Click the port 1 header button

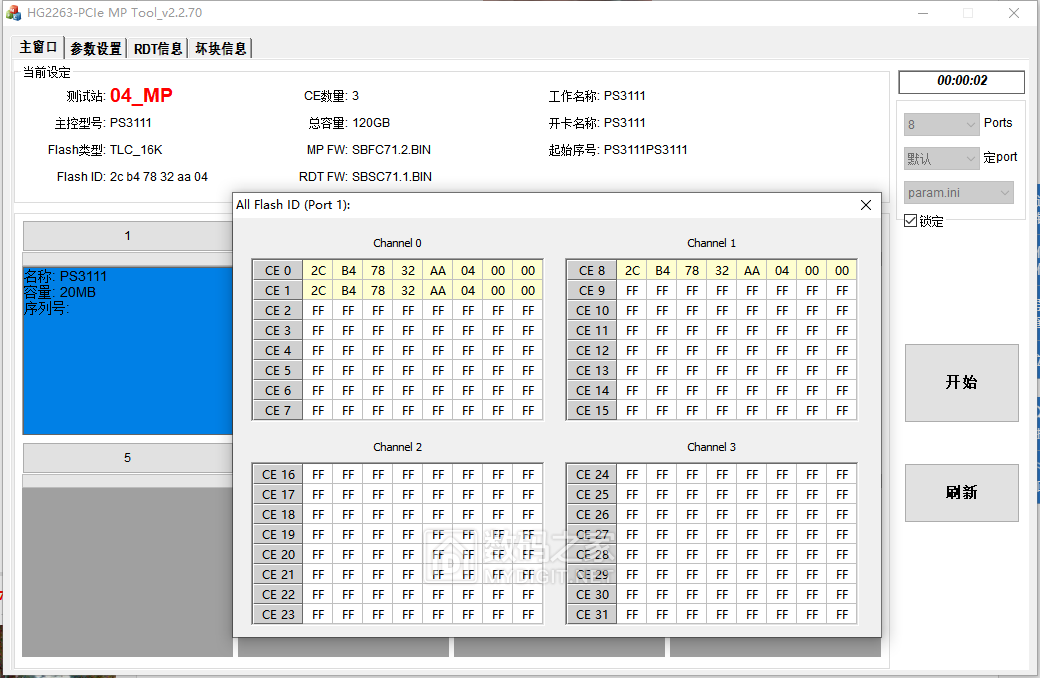127,236
